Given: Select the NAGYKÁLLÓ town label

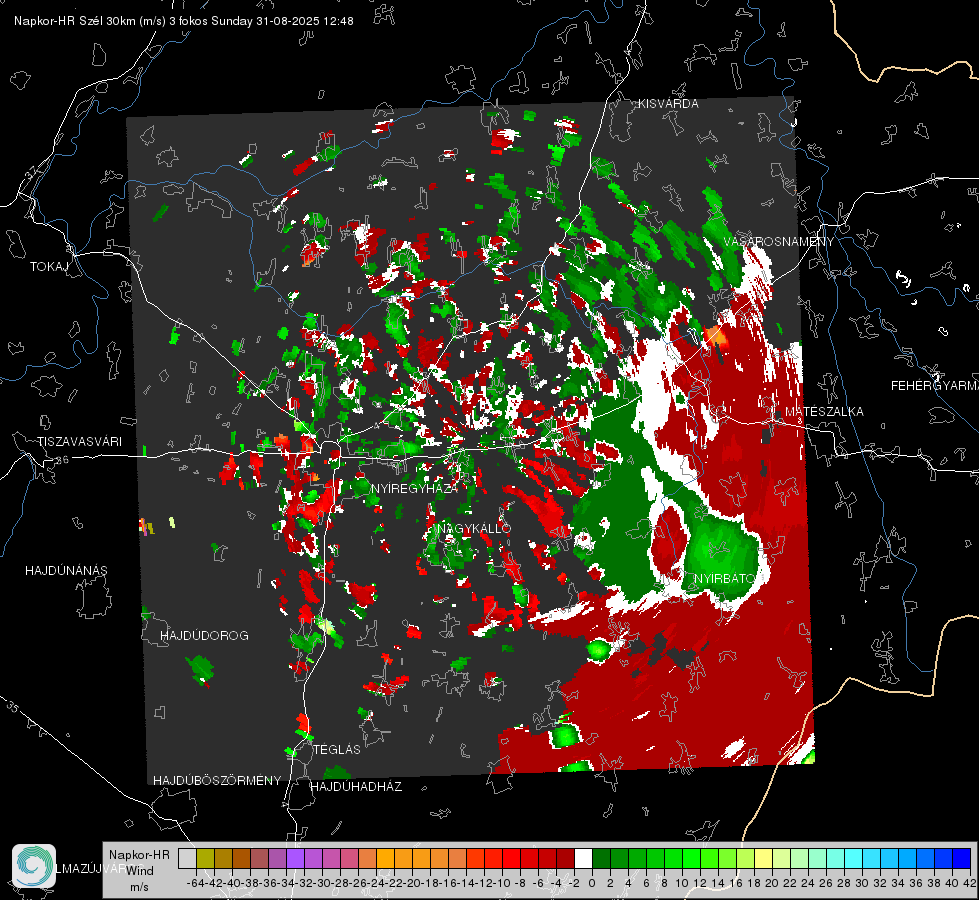Looking at the screenshot, I should click(x=474, y=529).
